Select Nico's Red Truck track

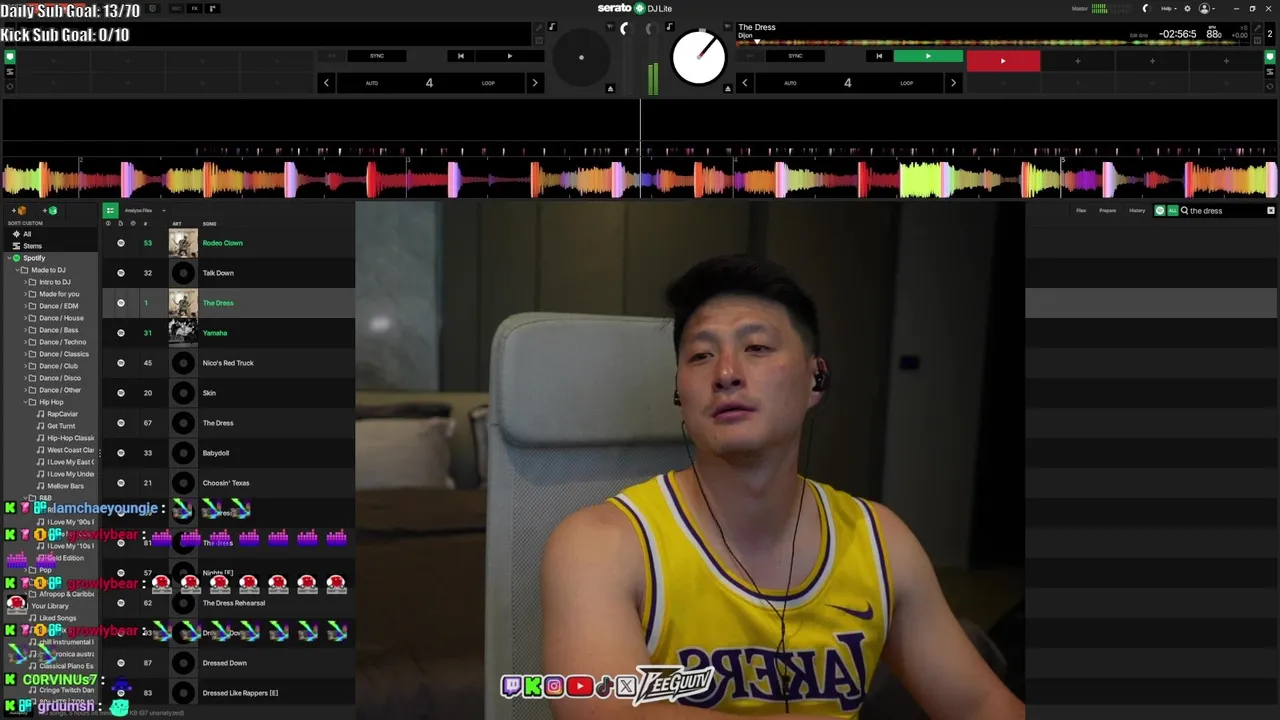click(229, 363)
